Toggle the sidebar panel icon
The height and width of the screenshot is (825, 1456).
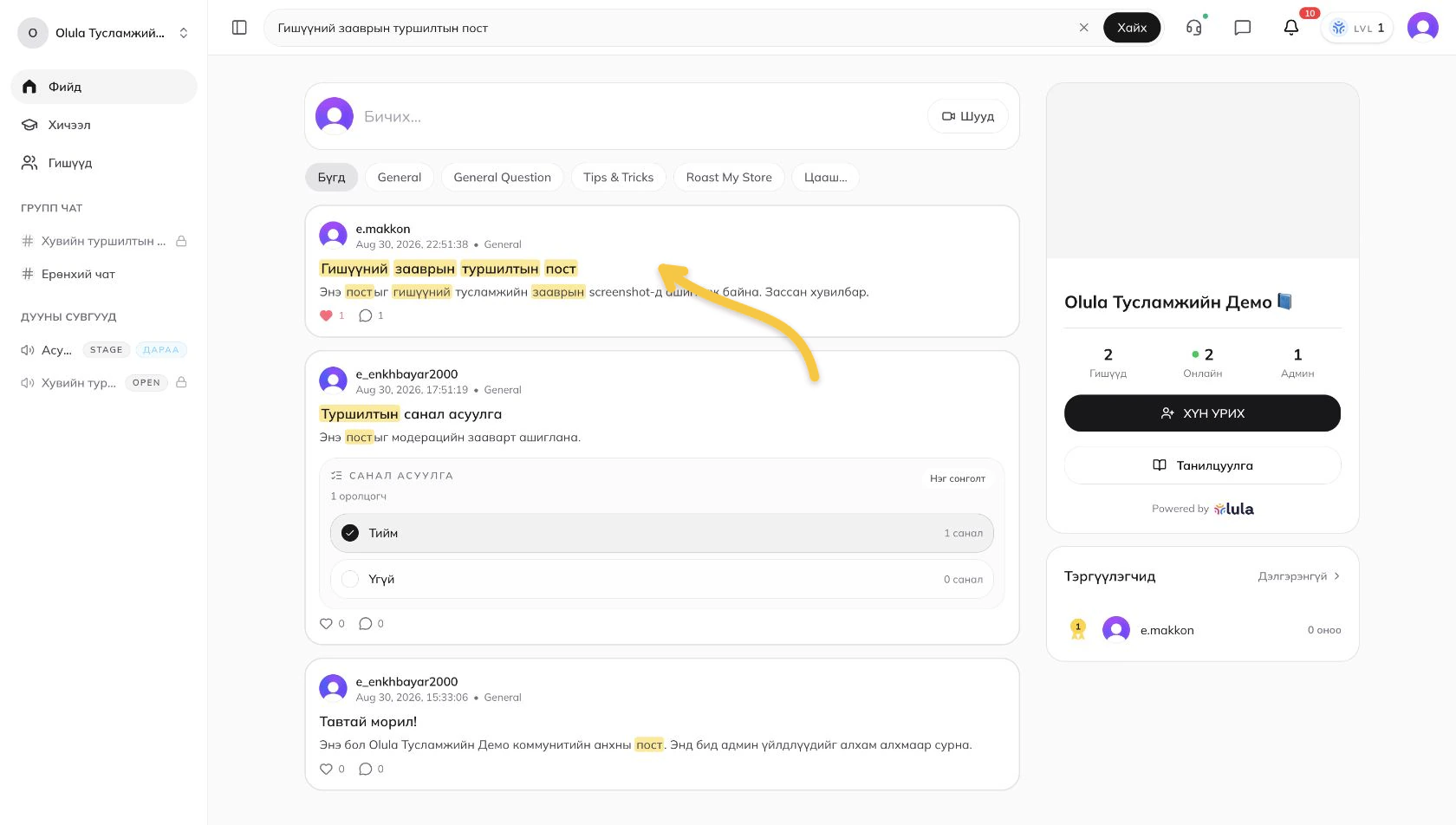240,28
